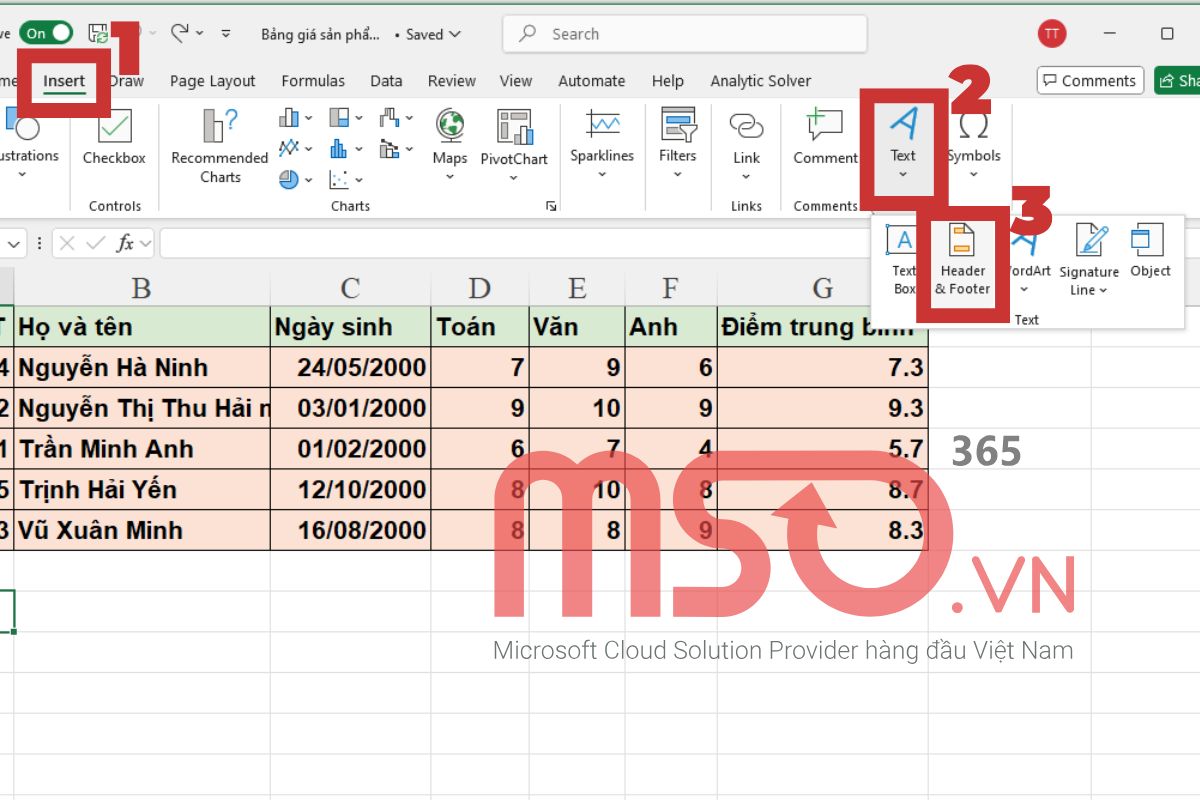Select date cell 16/08/2000
Viewport: 1200px width, 800px height.
(350, 530)
